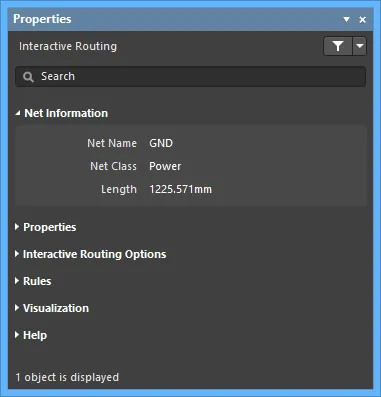Click the Interactive Routing mode label
This screenshot has height=397, width=381.
tap(68, 46)
